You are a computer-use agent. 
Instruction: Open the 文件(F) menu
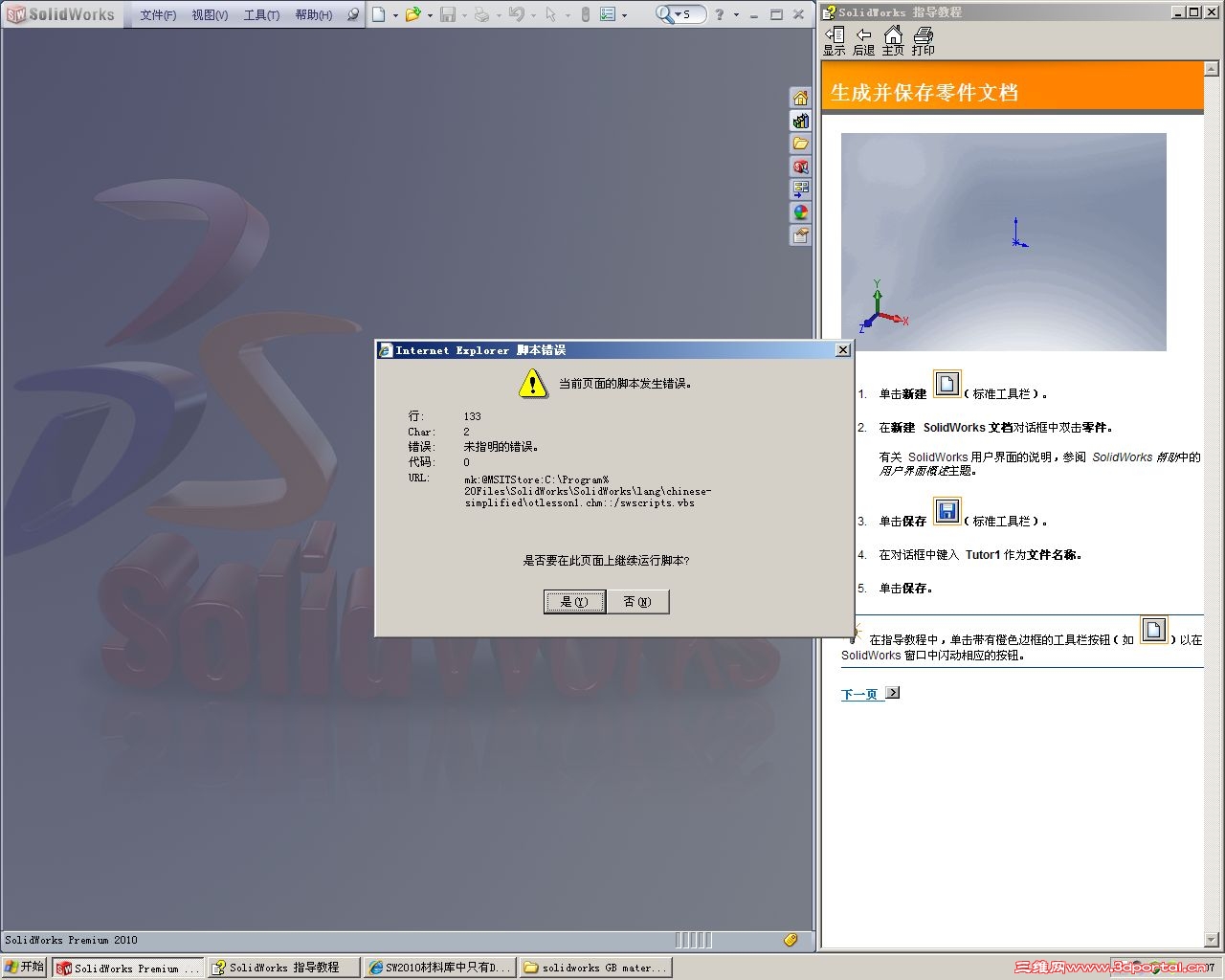(158, 15)
